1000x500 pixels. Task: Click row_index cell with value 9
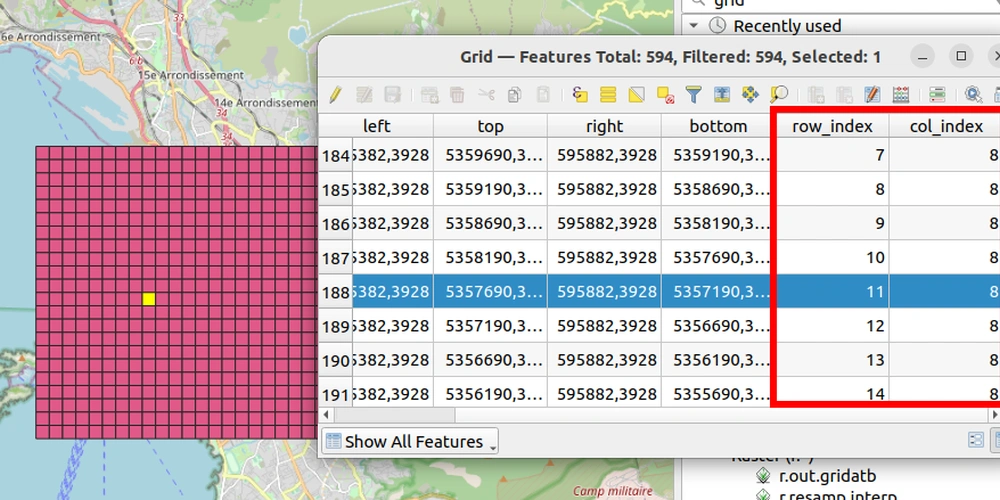coord(832,224)
